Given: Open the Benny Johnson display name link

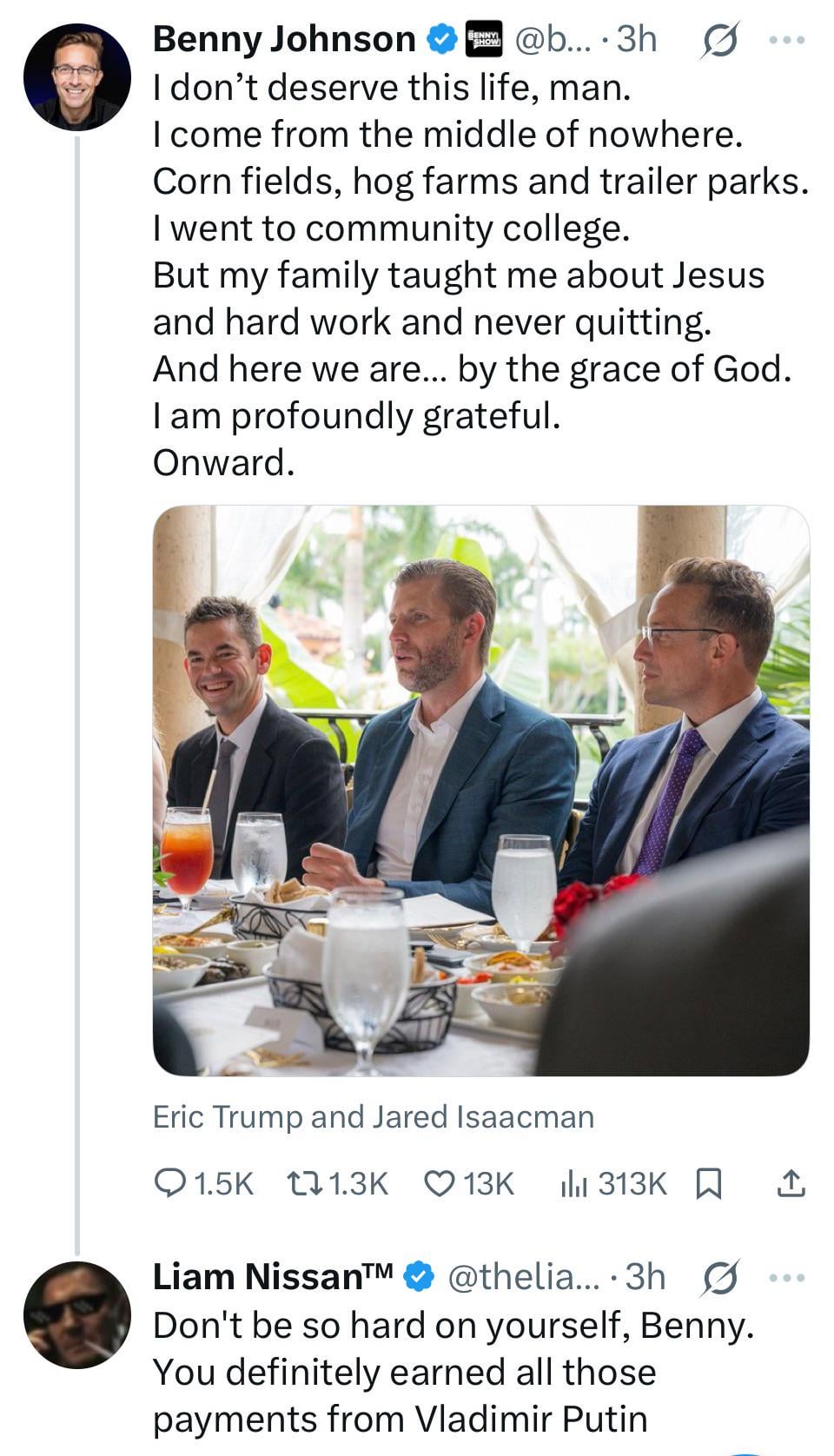Looking at the screenshot, I should (285, 39).
